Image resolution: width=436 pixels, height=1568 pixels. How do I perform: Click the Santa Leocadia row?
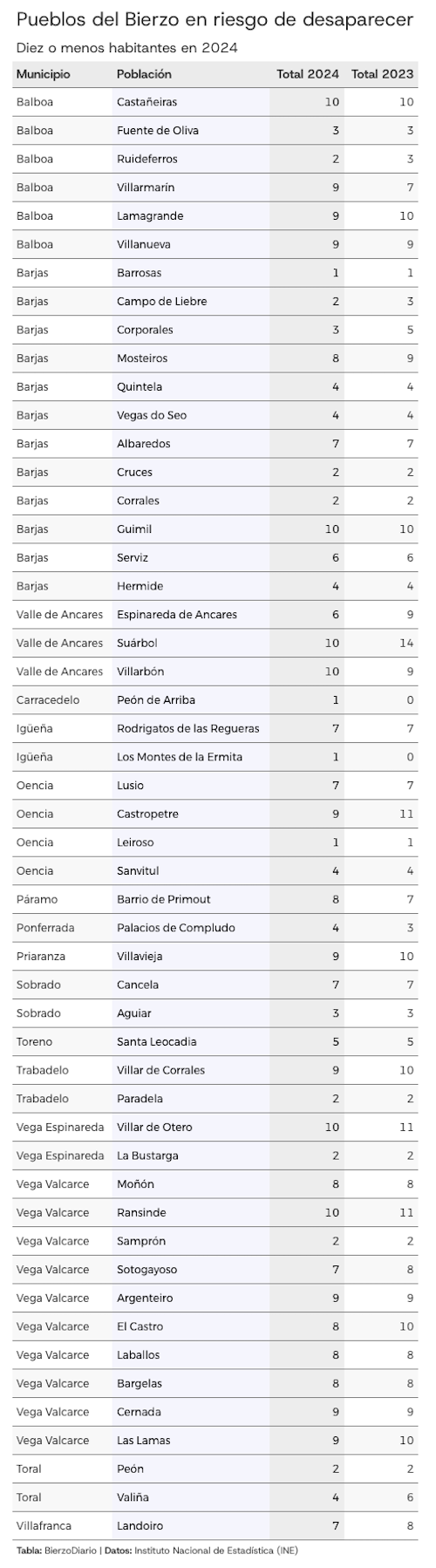[x=217, y=1042]
